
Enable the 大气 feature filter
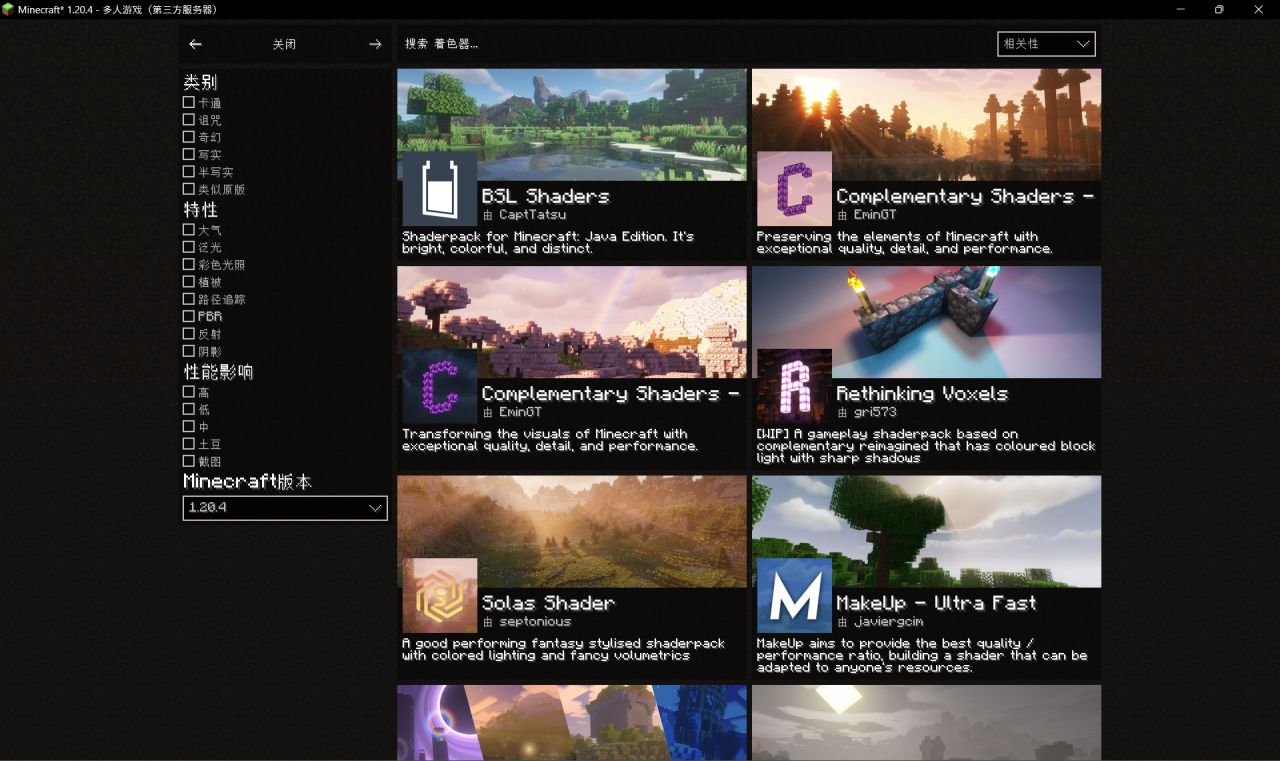coord(189,230)
